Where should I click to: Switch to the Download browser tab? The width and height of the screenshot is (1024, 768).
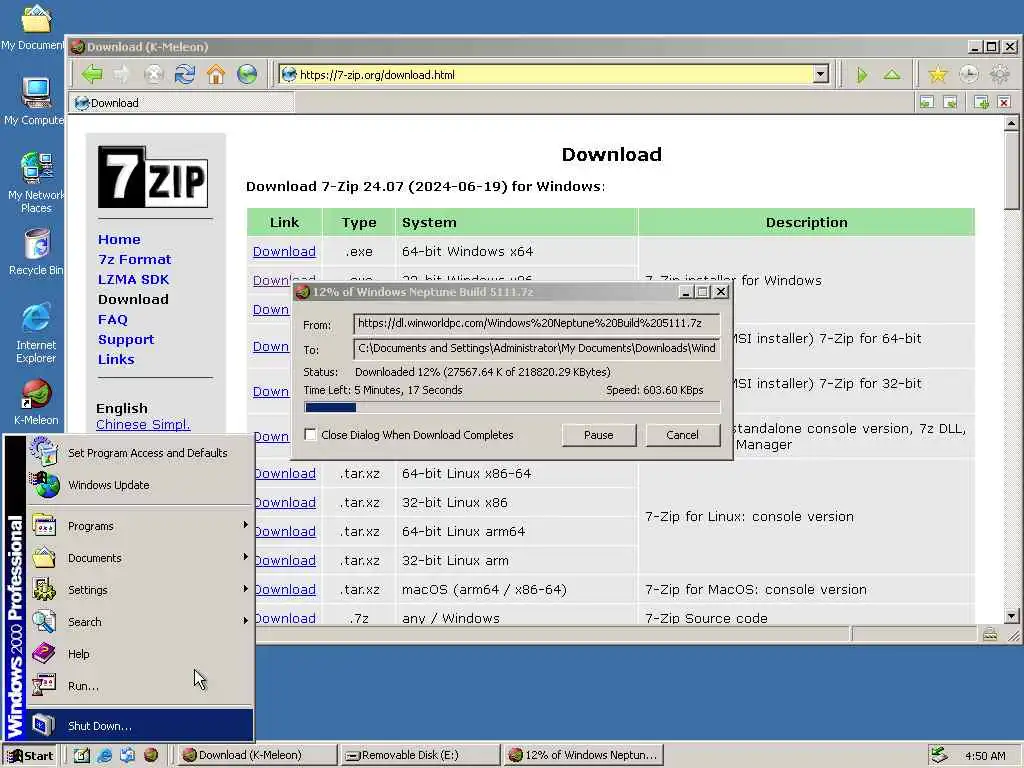click(182, 103)
